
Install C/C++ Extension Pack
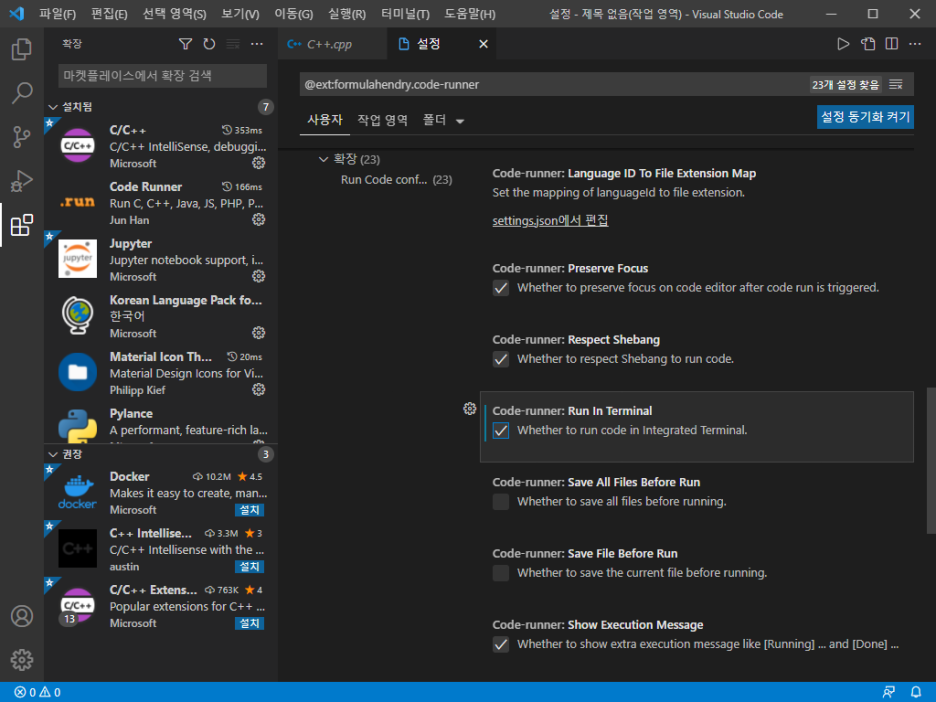click(249, 623)
